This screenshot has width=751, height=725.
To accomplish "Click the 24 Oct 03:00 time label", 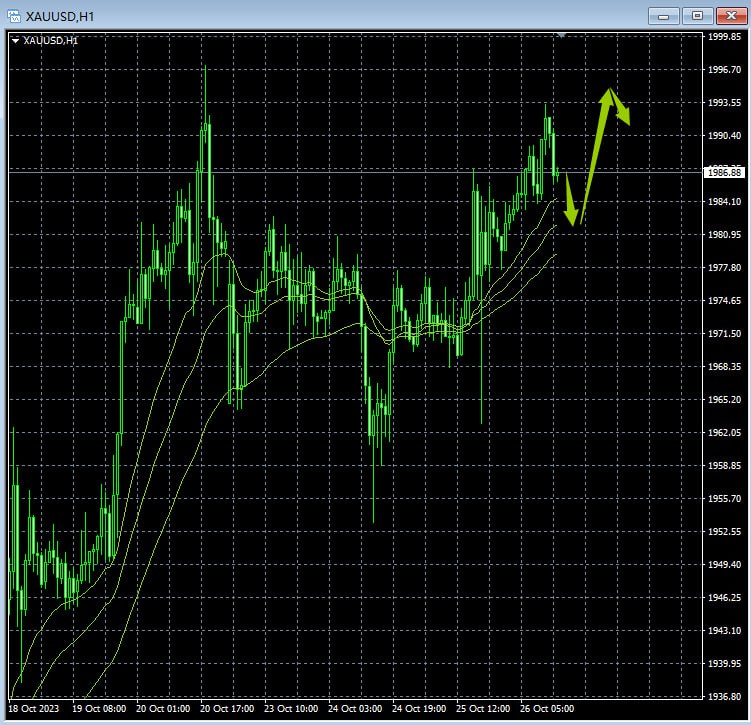I will [353, 708].
